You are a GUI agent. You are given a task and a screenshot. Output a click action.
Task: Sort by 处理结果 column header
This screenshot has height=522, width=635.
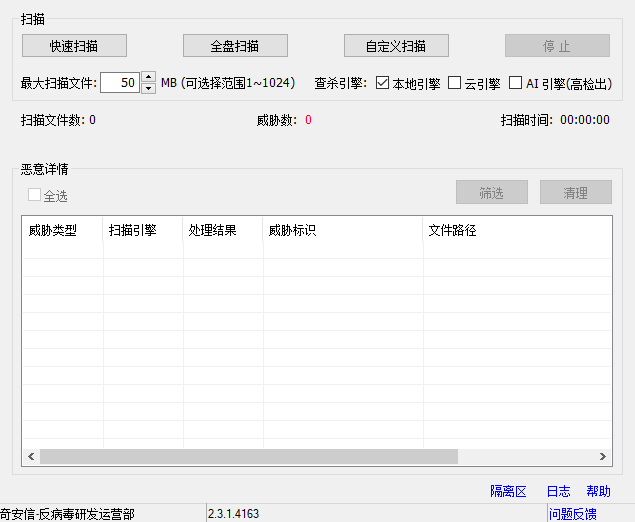(223, 230)
